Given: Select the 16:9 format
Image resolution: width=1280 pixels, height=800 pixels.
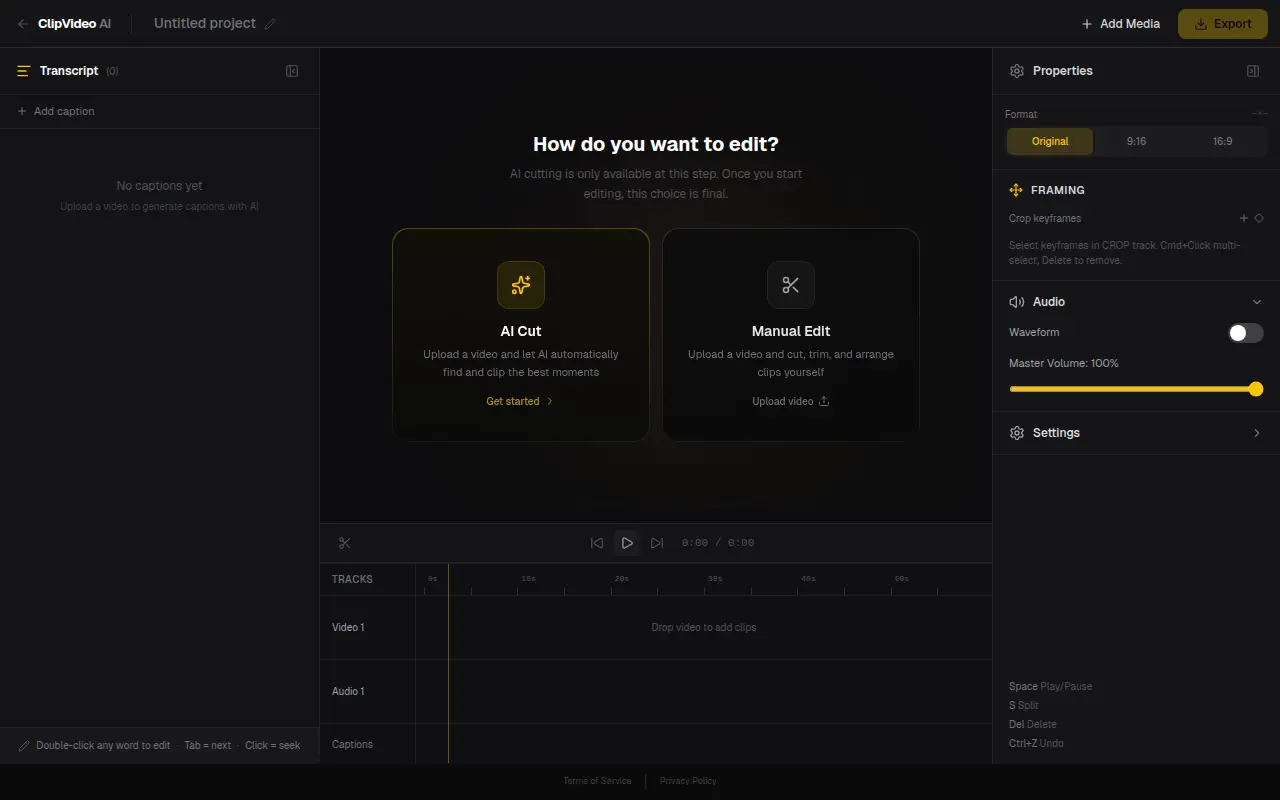Looking at the screenshot, I should tap(1223, 141).
